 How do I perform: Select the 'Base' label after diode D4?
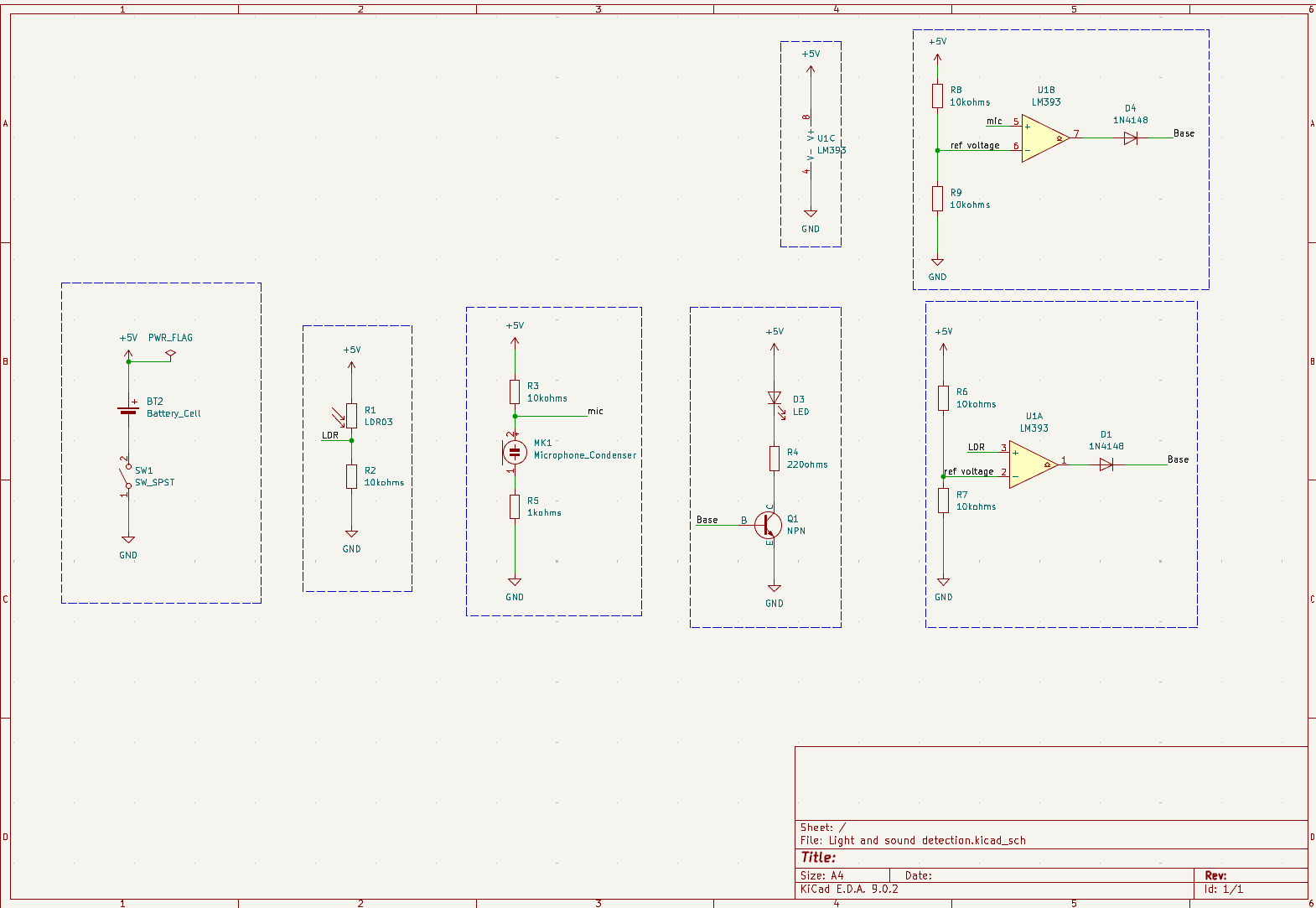pos(1184,133)
